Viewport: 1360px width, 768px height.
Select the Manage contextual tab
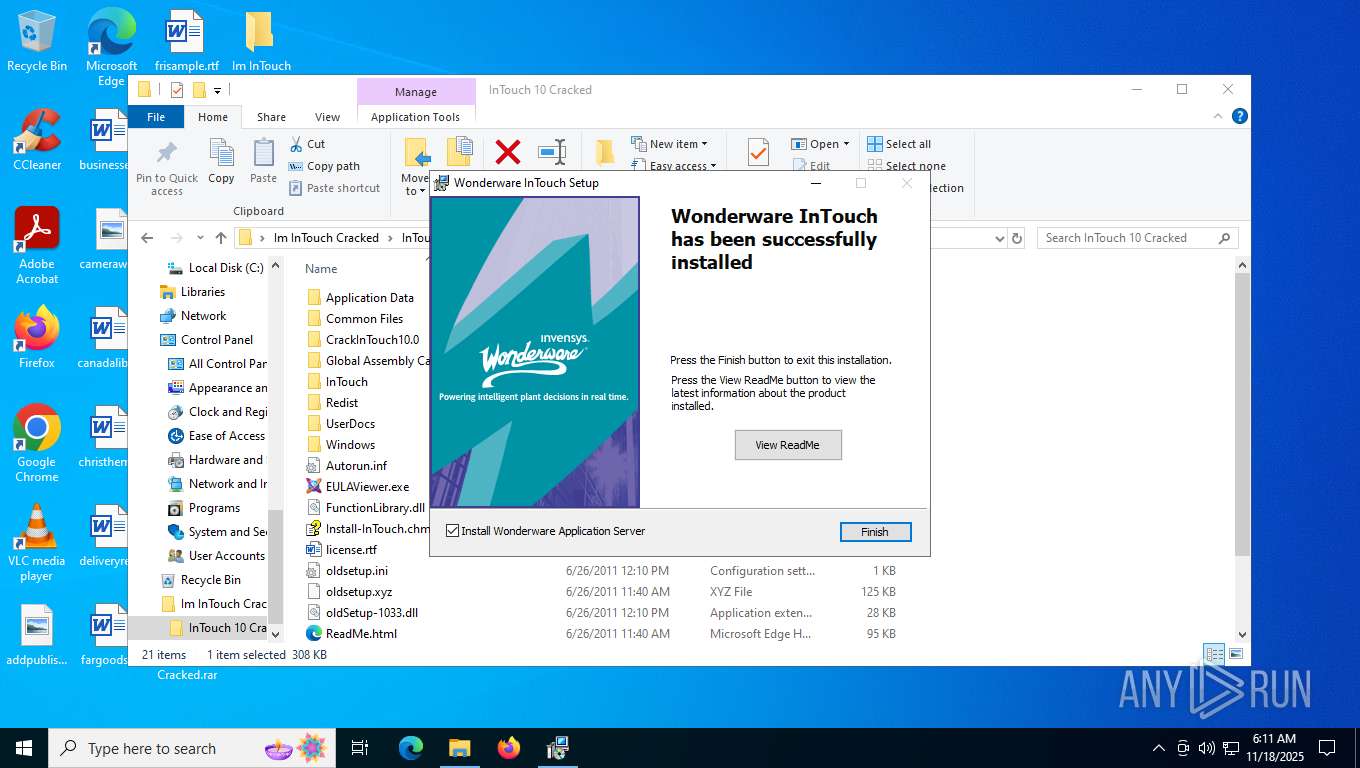(x=416, y=92)
